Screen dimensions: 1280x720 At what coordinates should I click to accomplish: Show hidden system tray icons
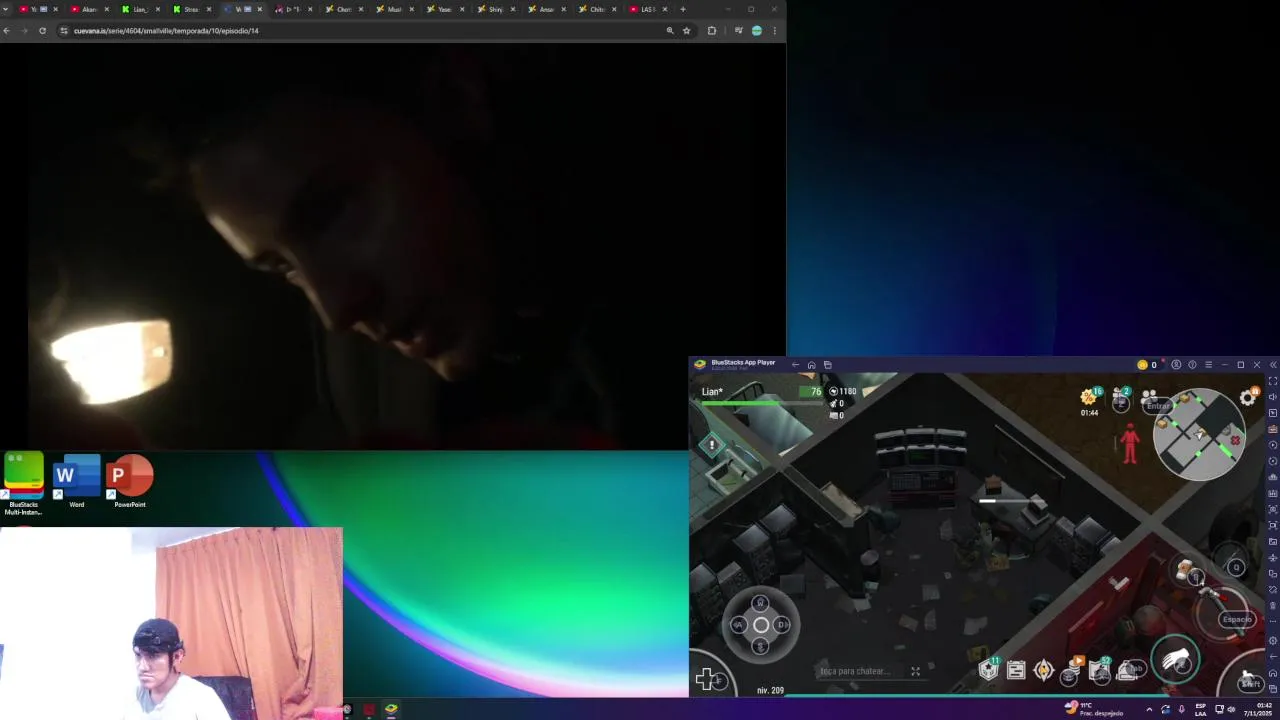[1148, 710]
